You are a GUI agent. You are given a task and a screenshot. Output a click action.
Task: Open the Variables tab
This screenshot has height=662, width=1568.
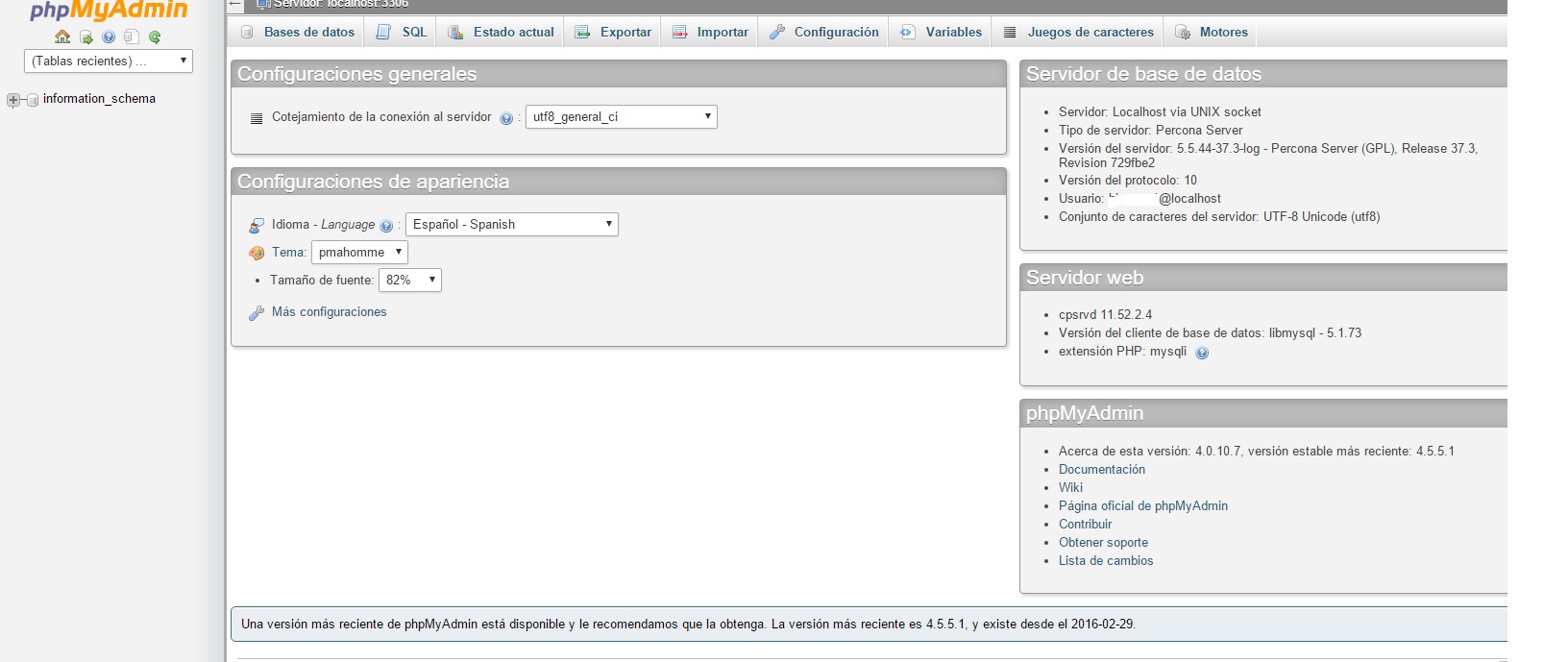tap(942, 32)
